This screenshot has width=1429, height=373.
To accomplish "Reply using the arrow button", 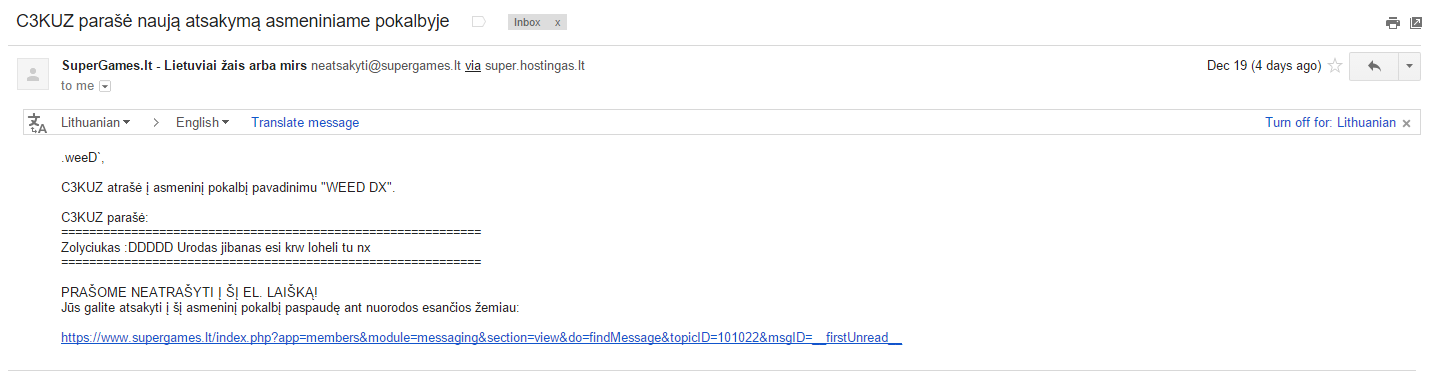I will tap(1374, 66).
